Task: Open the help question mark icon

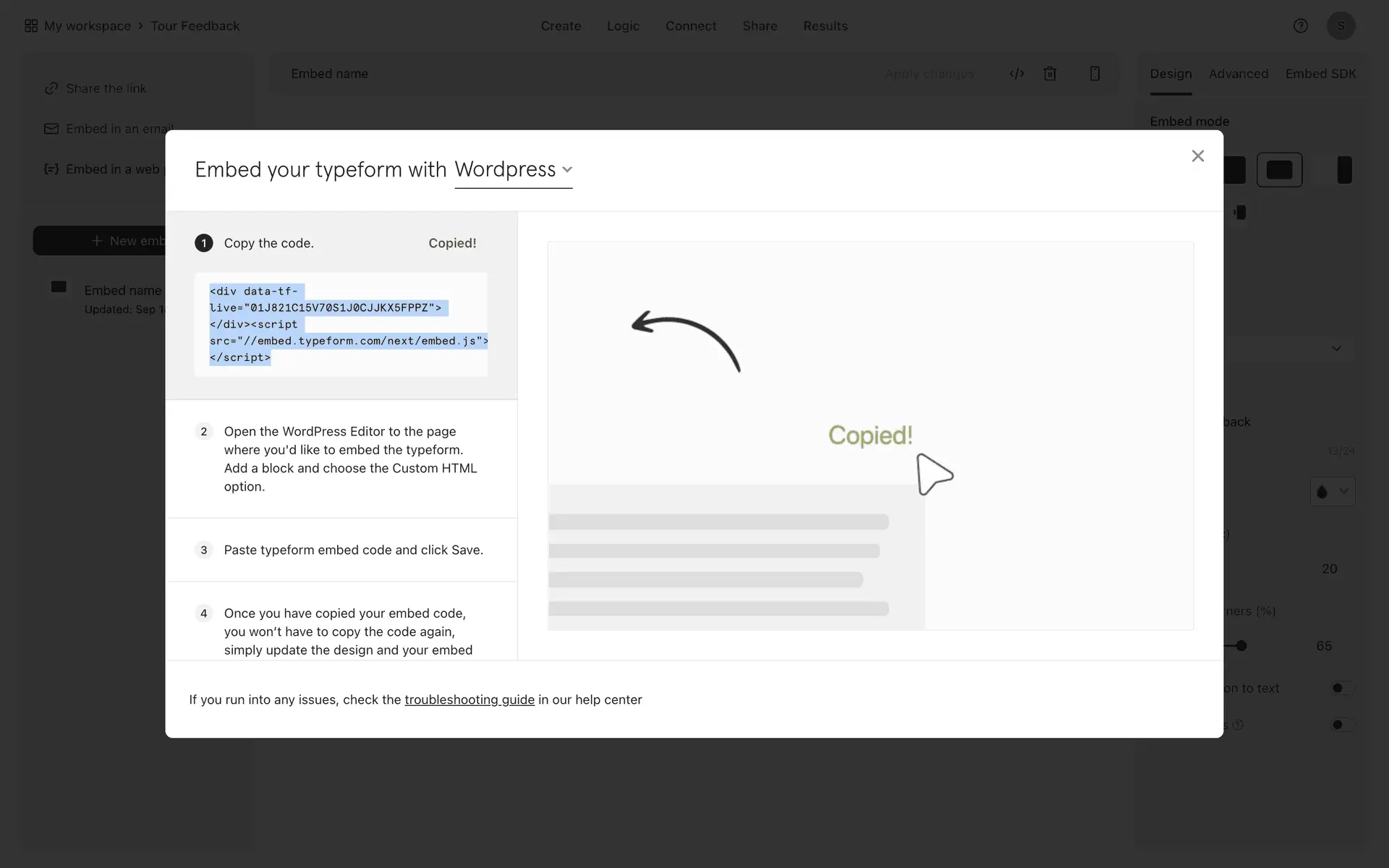Action: pyautogui.click(x=1300, y=26)
